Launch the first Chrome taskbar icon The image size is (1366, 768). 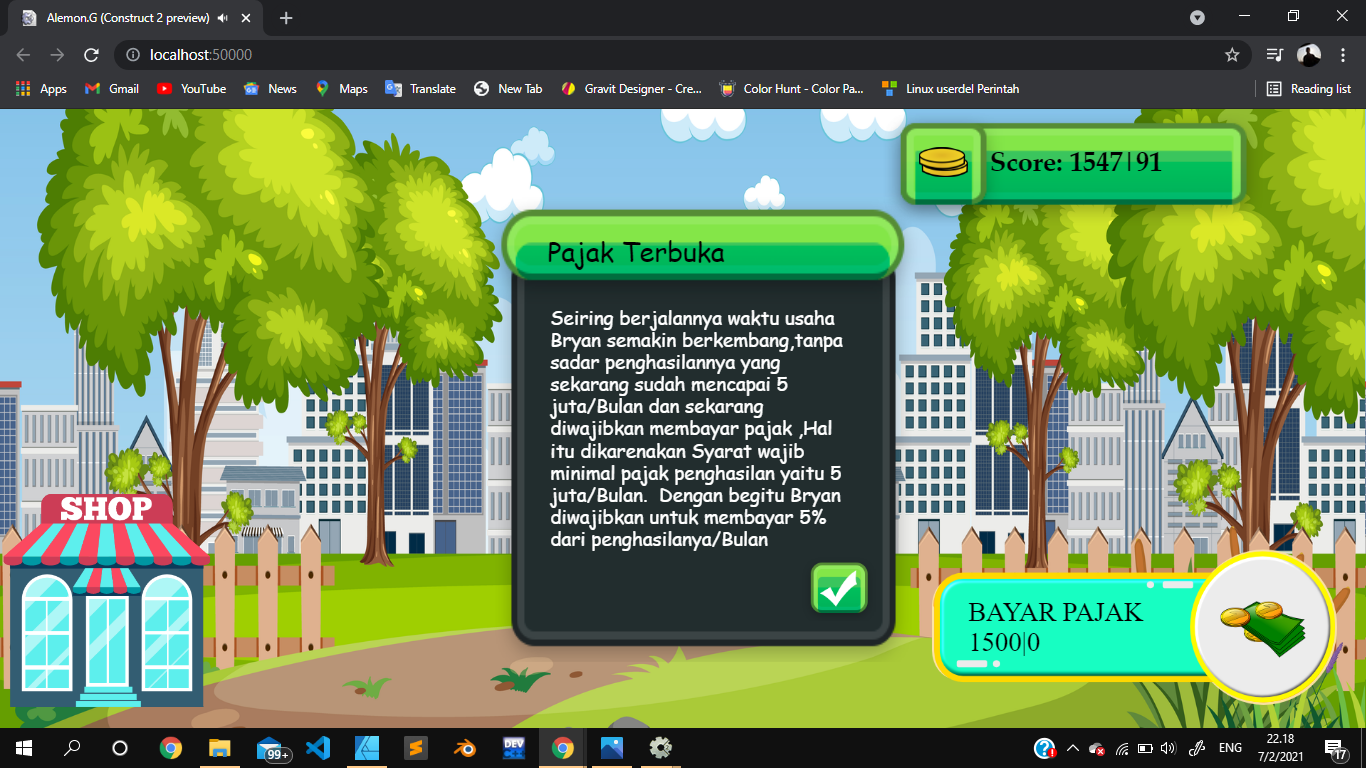tap(171, 748)
